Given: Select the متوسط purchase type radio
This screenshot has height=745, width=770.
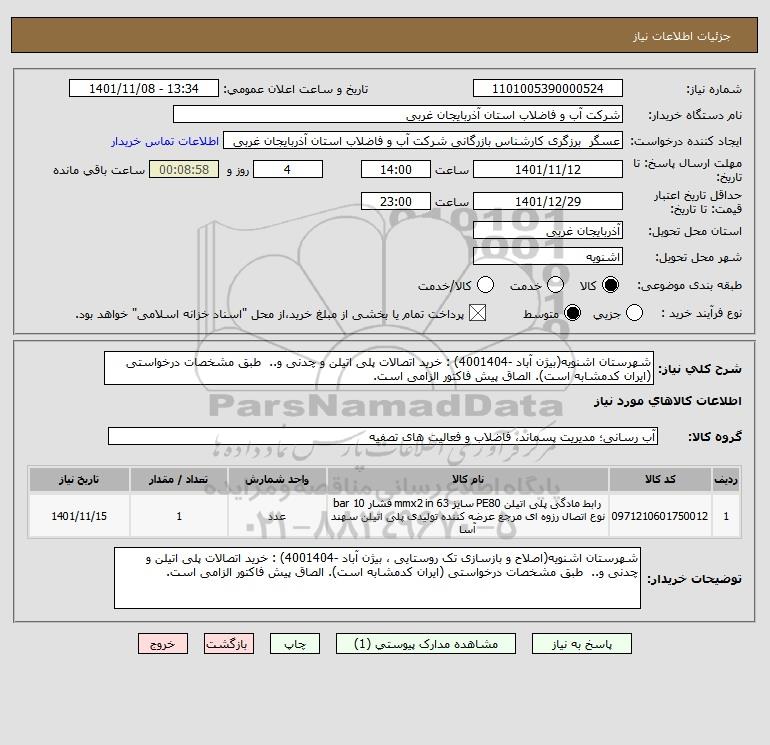Looking at the screenshot, I should click(x=572, y=313).
